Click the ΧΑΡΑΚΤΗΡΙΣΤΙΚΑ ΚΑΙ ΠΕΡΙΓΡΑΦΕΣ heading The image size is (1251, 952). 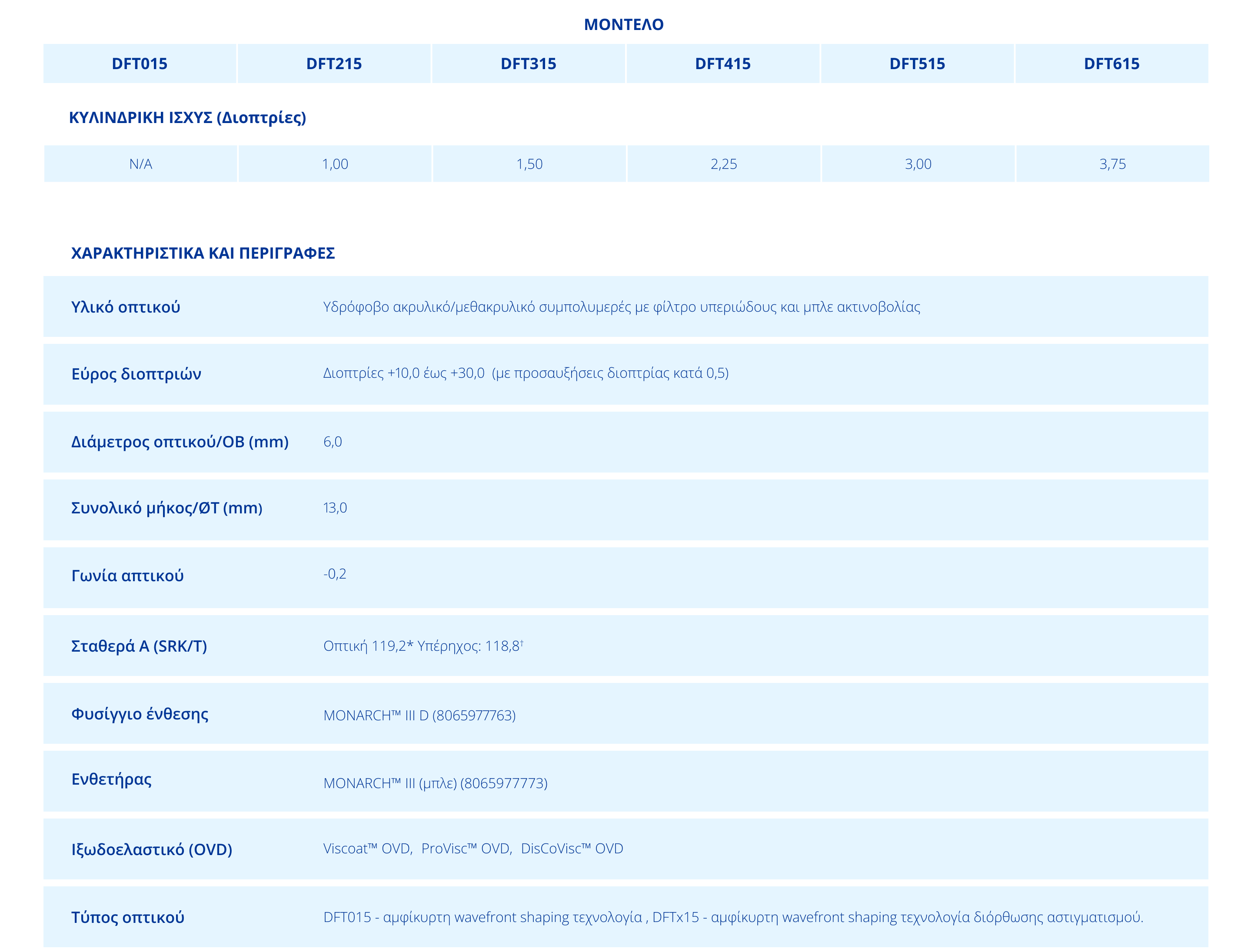click(203, 253)
